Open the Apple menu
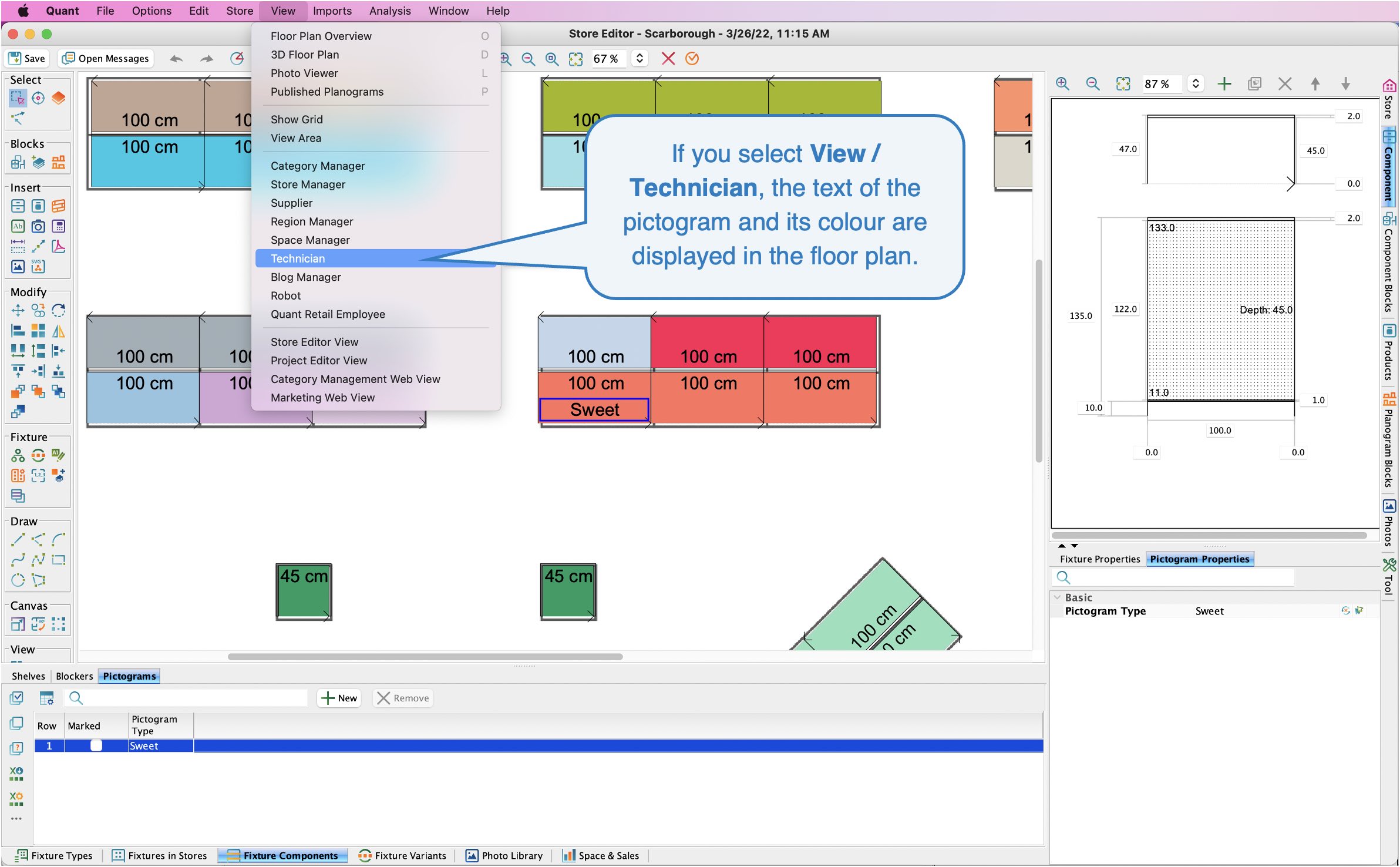The height and width of the screenshot is (867, 1400). point(23,11)
